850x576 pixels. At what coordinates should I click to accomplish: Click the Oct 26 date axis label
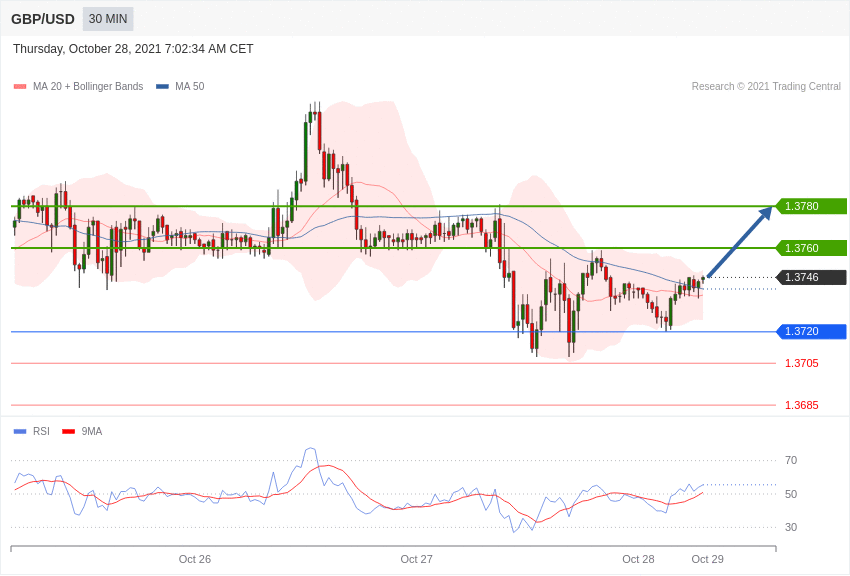click(x=195, y=559)
